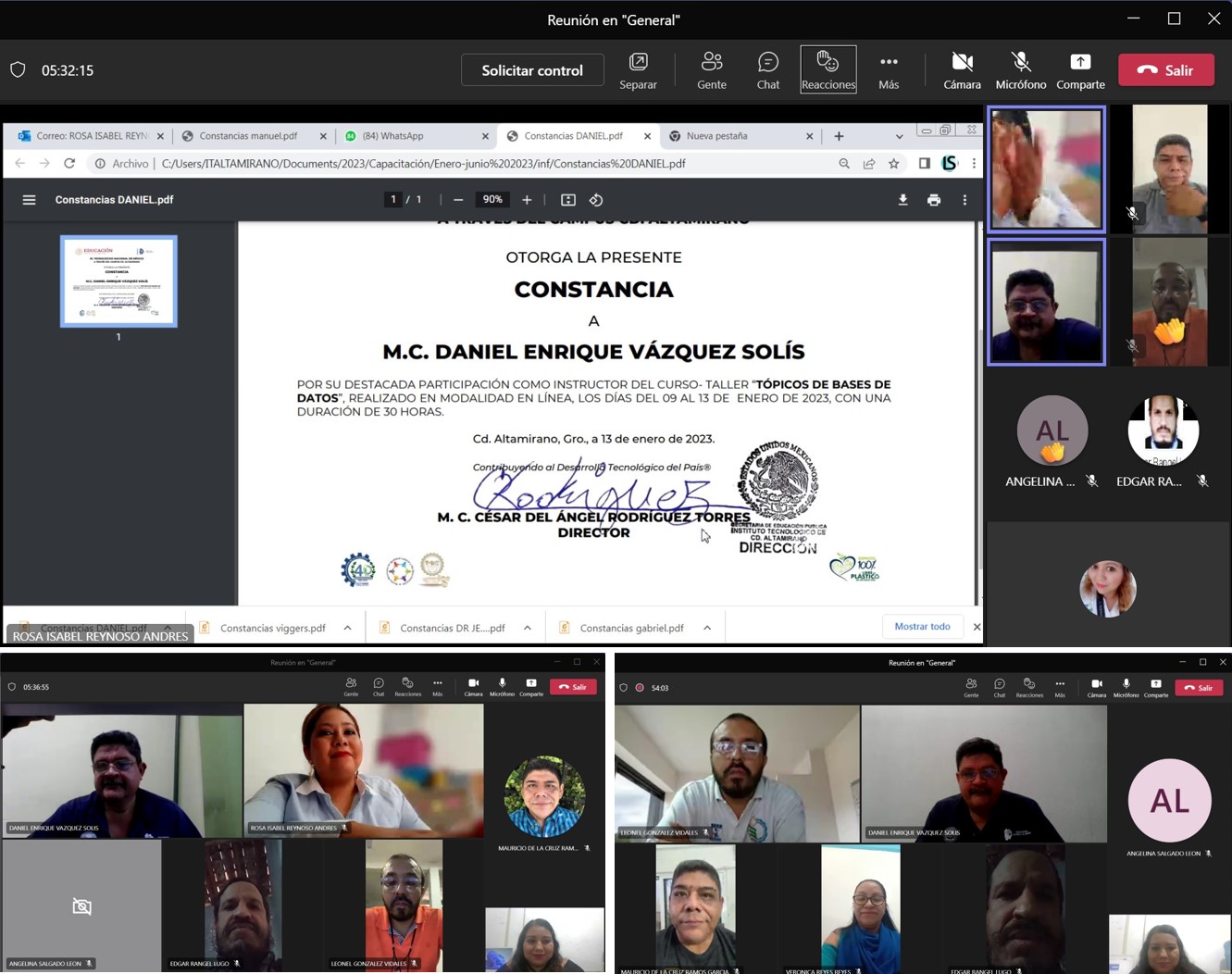Toggle Micrófono in bottom-left meeting window
The width and height of the screenshot is (1232, 974).
pyautogui.click(x=502, y=687)
